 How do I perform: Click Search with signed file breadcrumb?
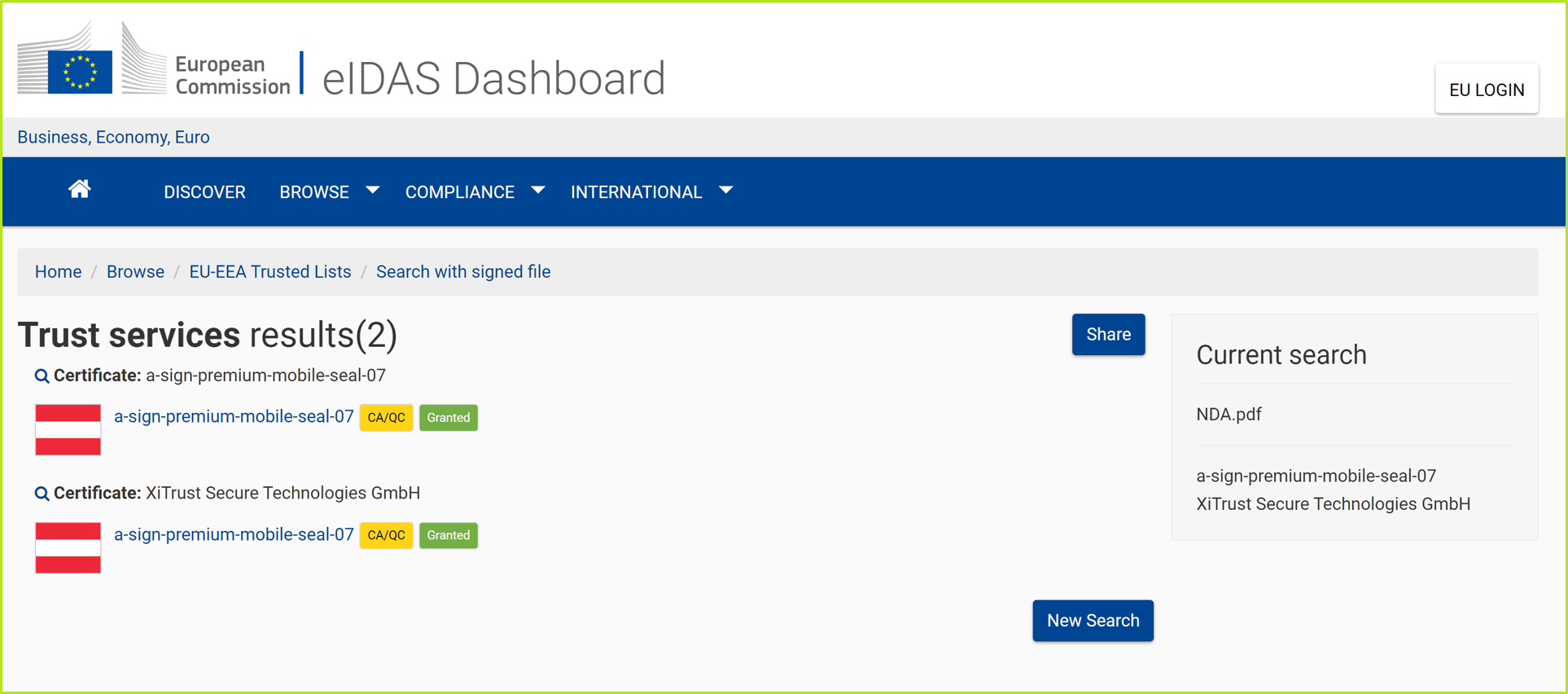462,272
